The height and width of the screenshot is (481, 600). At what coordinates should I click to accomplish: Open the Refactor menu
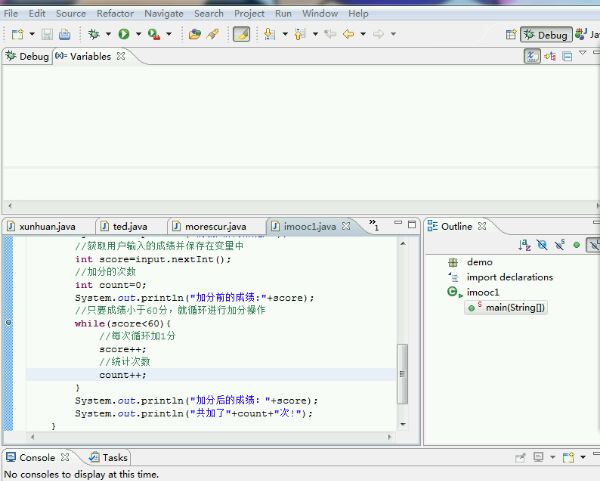pos(115,14)
